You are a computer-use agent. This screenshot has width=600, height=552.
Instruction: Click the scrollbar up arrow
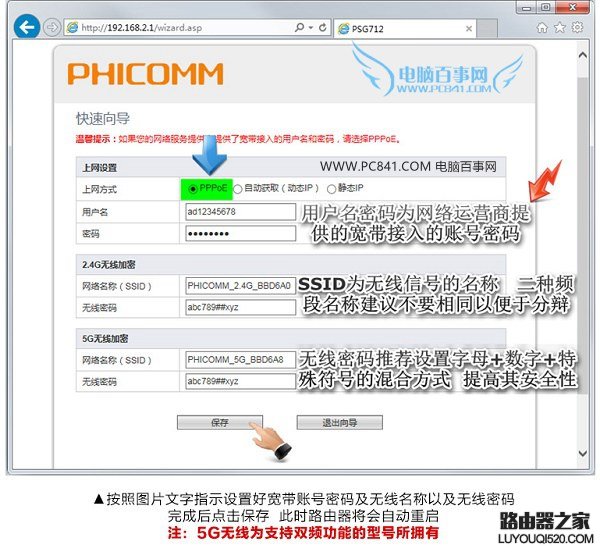582,55
